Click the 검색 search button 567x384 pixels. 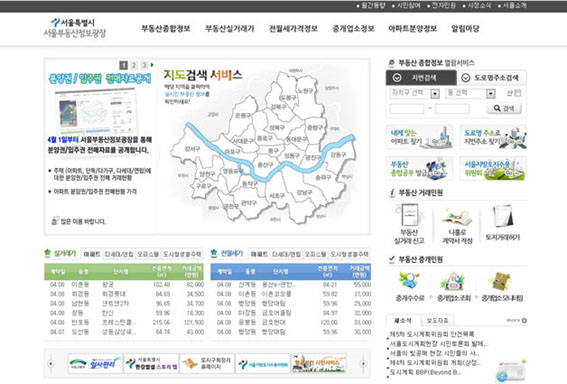(504, 108)
